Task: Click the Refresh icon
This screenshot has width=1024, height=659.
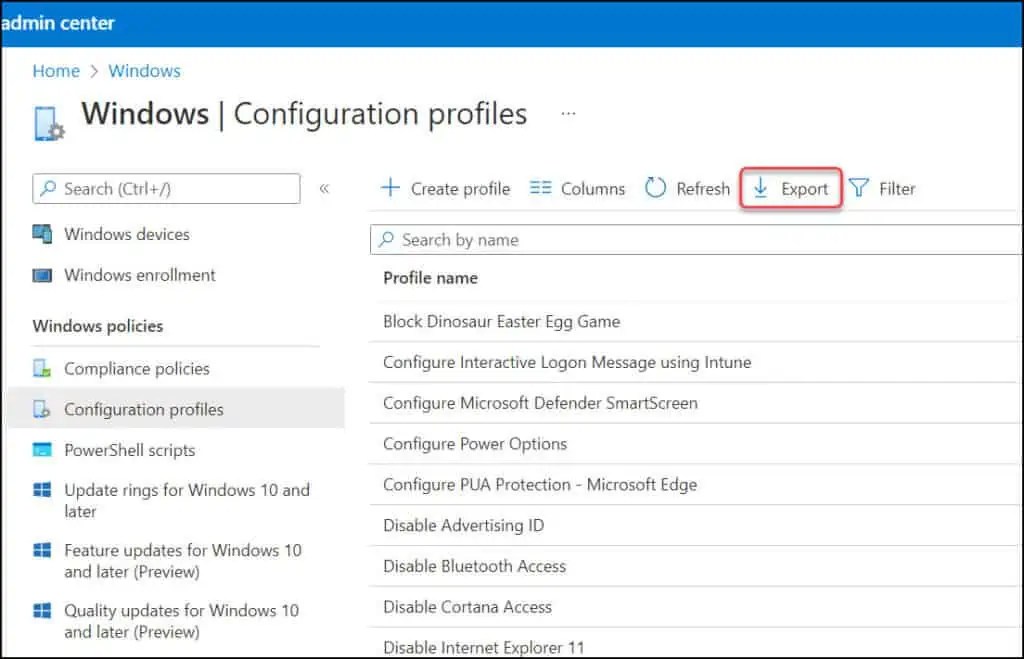Action: (x=655, y=188)
